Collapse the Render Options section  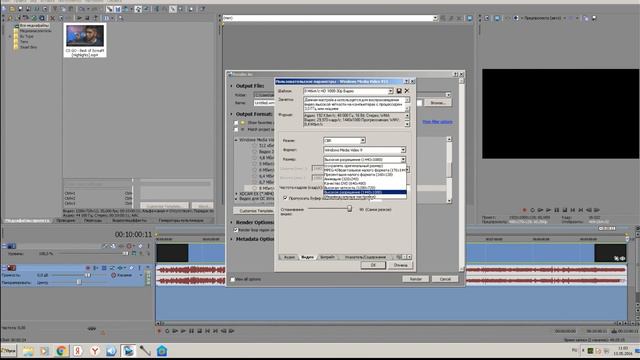(231, 222)
